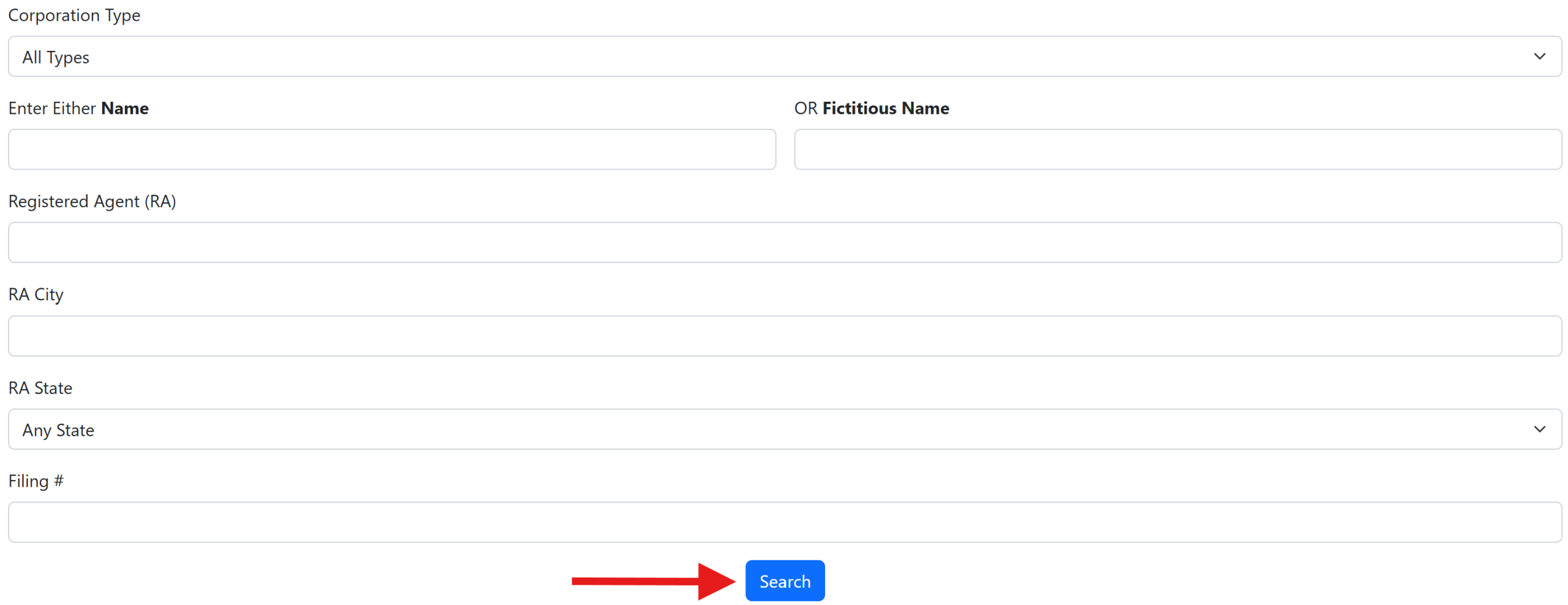
Task: Click the Enter Either Name label
Action: pos(78,108)
